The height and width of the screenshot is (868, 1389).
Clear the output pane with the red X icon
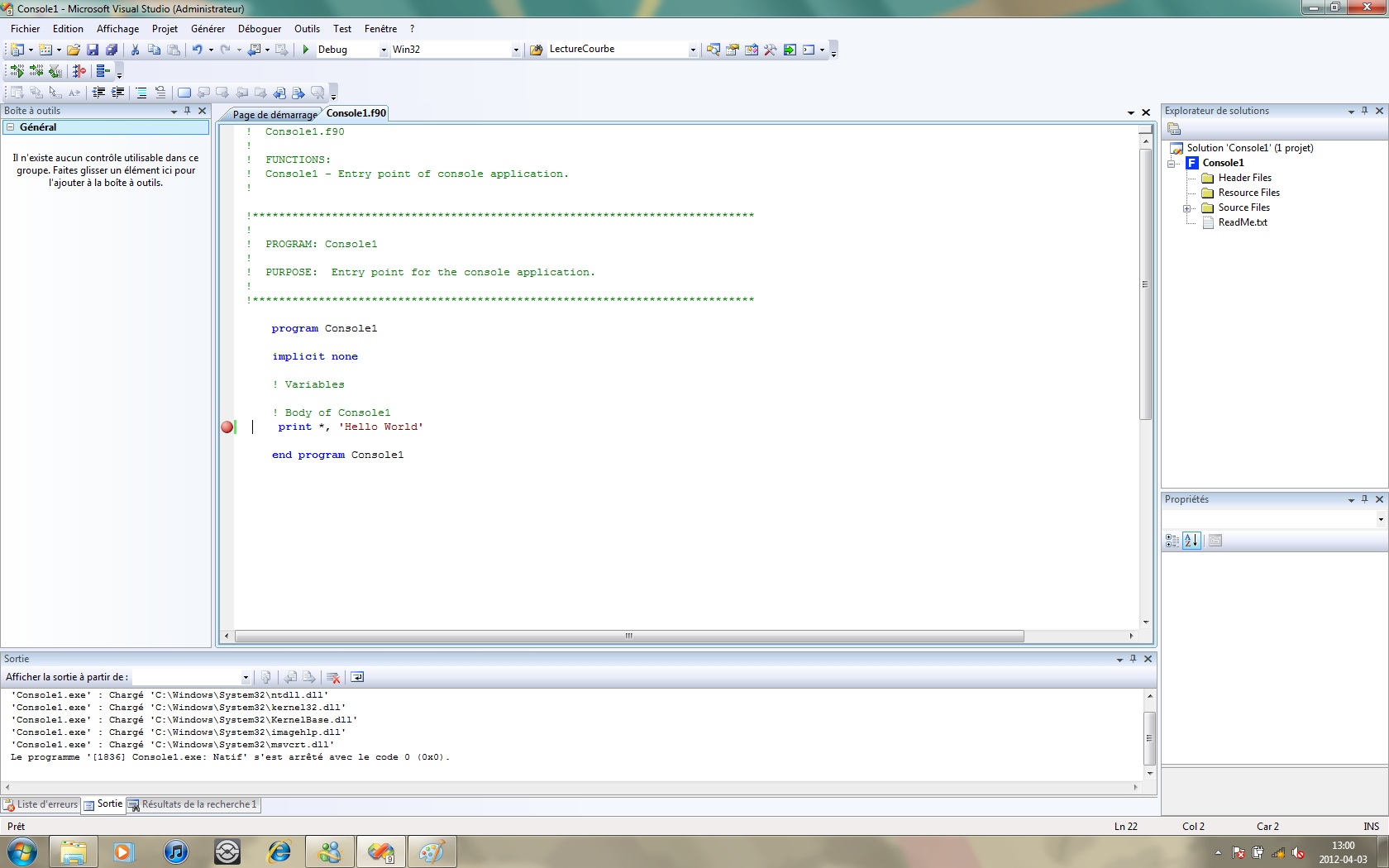(x=333, y=677)
